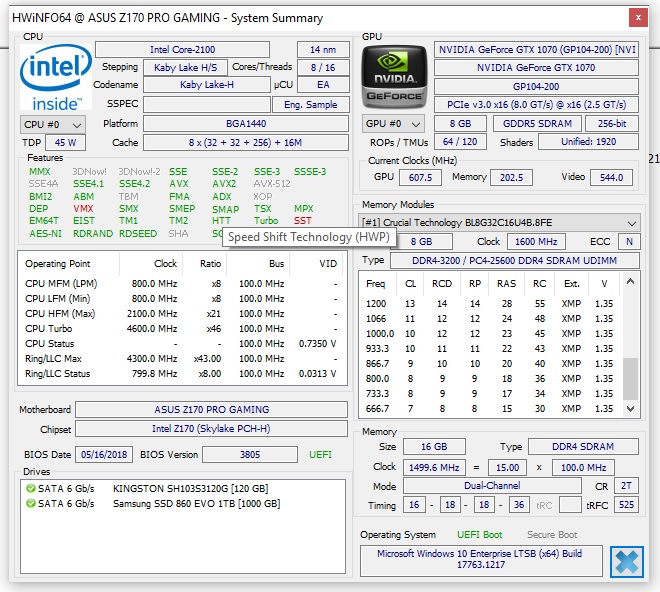Select the Kaby Lake H/S stepping value
Image resolution: width=660 pixels, height=592 pixels.
[x=185, y=67]
